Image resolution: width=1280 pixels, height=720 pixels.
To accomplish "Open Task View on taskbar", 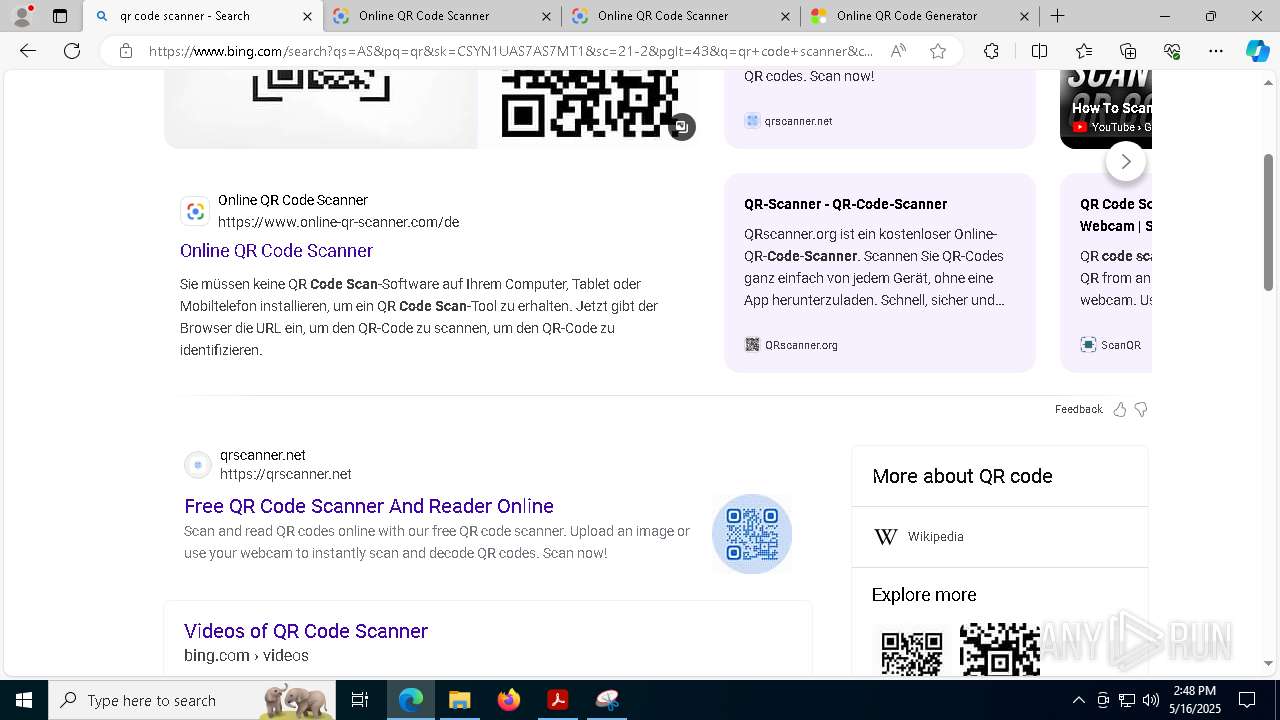I will 360,700.
